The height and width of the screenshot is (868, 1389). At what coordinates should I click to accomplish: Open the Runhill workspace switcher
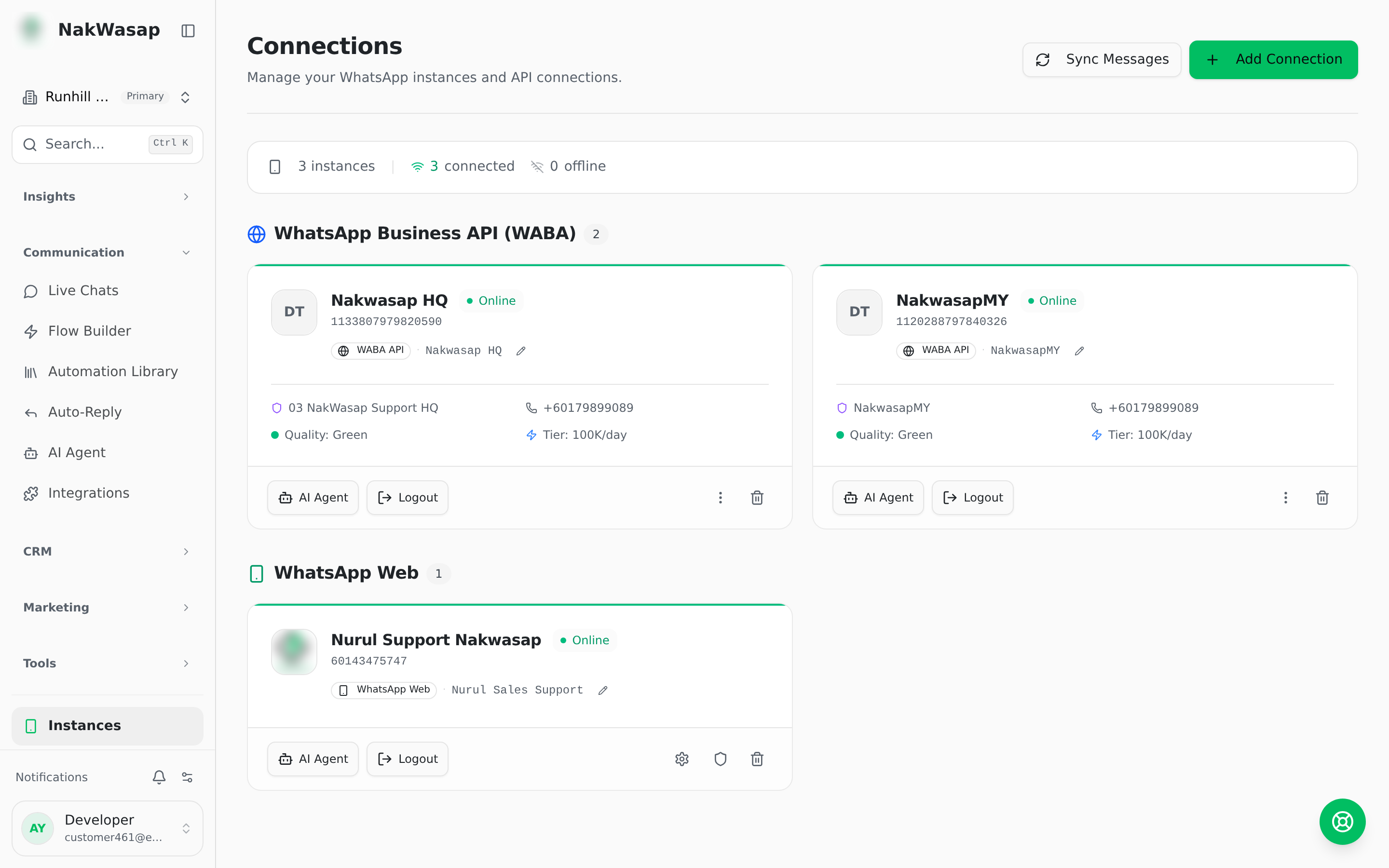108,96
